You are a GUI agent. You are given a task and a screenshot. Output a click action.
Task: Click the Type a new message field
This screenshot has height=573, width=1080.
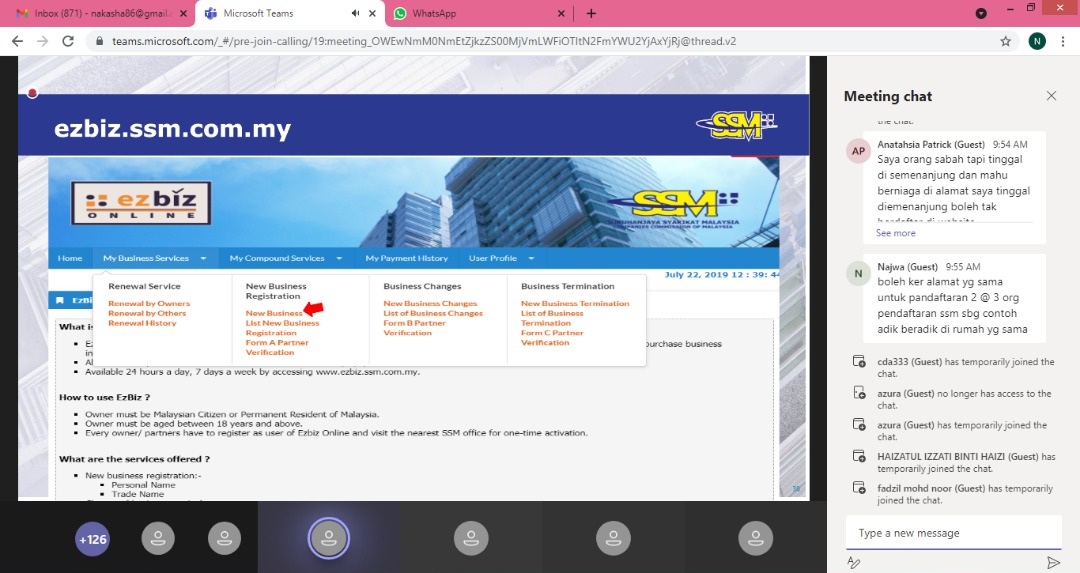point(950,533)
